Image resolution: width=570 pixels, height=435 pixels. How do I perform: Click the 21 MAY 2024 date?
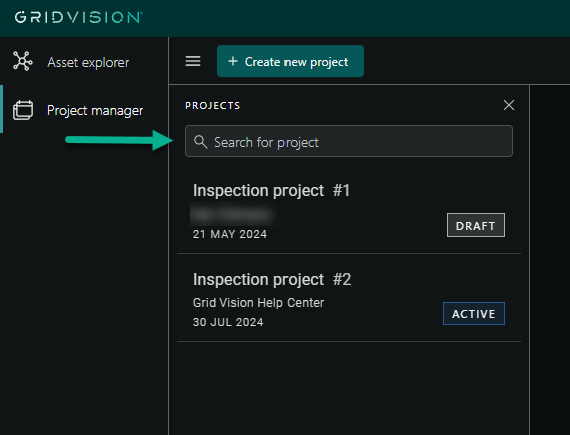pyautogui.click(x=230, y=234)
